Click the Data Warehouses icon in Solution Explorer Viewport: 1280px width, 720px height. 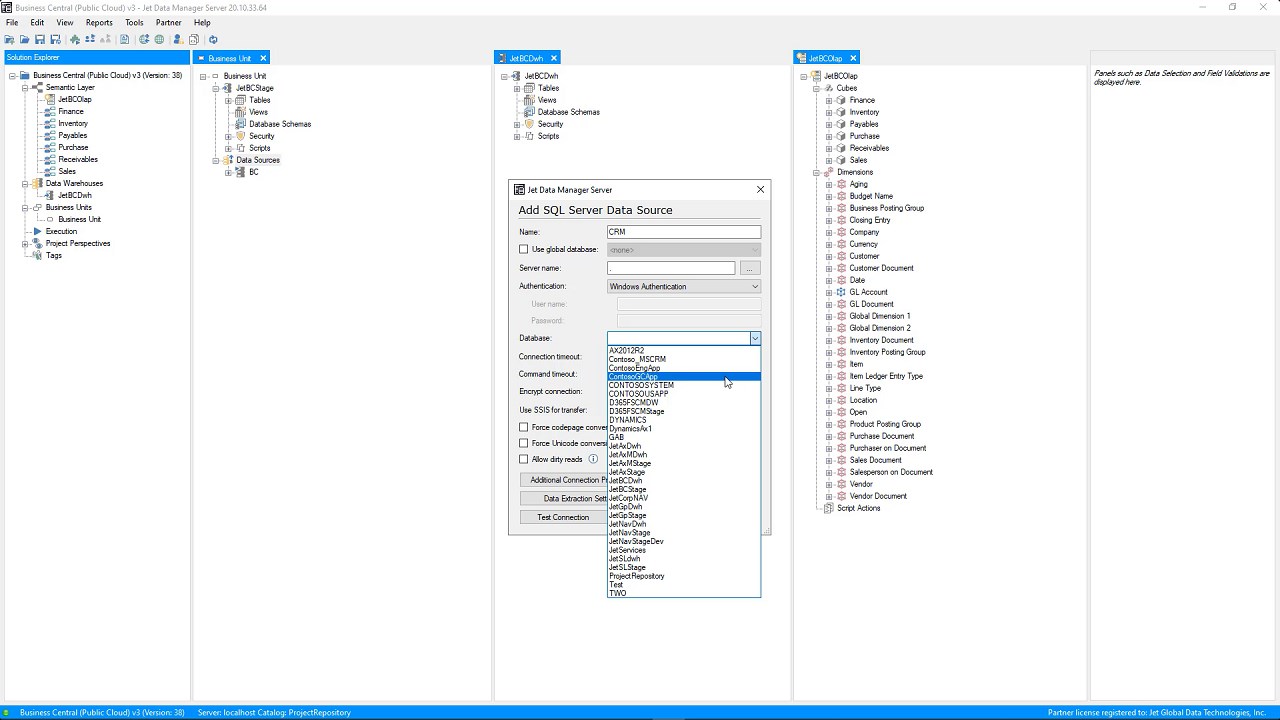click(x=38, y=183)
